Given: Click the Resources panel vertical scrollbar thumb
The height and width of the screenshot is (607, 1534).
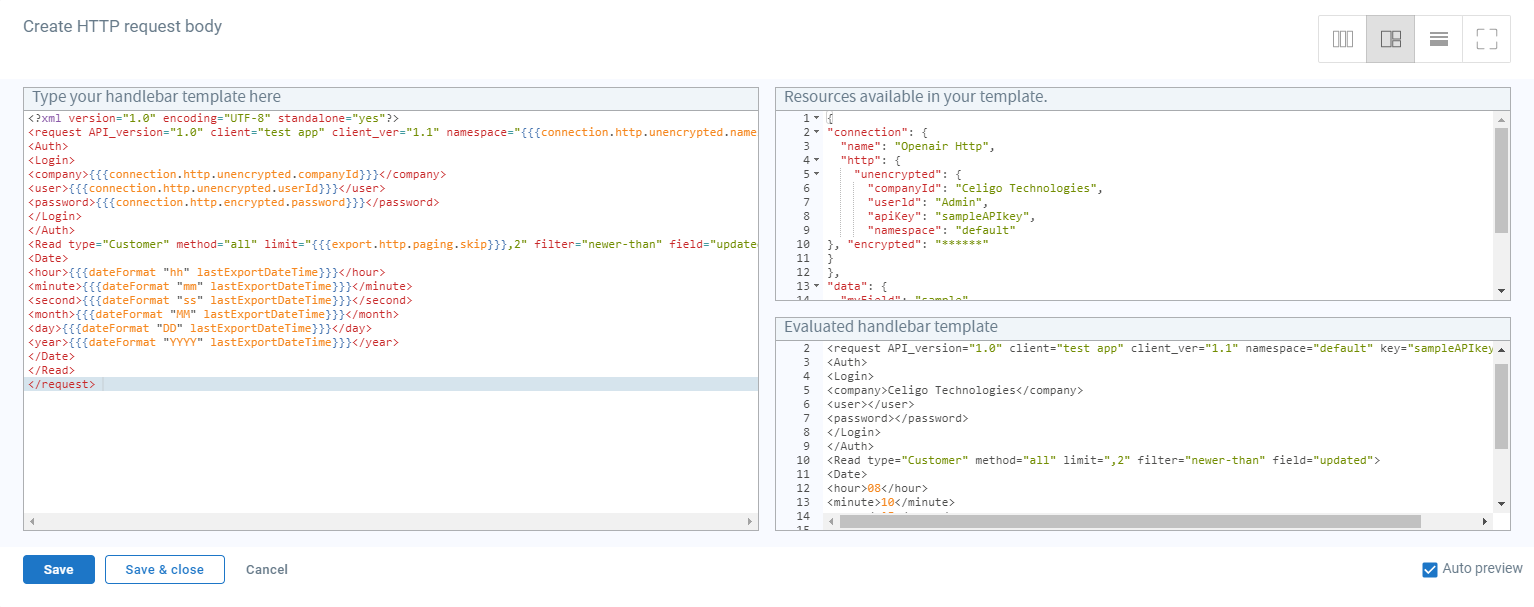Looking at the screenshot, I should point(1501,180).
